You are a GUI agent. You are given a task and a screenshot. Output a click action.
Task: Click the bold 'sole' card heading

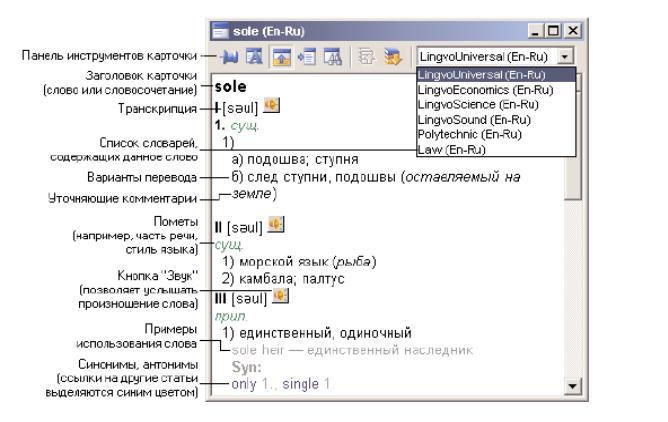[230, 87]
